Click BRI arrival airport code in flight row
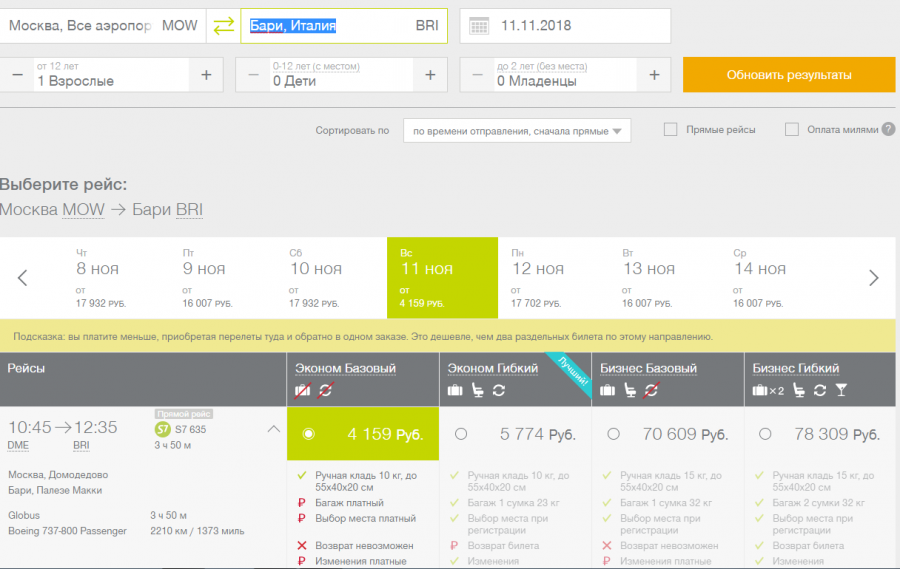This screenshot has height=569, width=900. click(82, 446)
